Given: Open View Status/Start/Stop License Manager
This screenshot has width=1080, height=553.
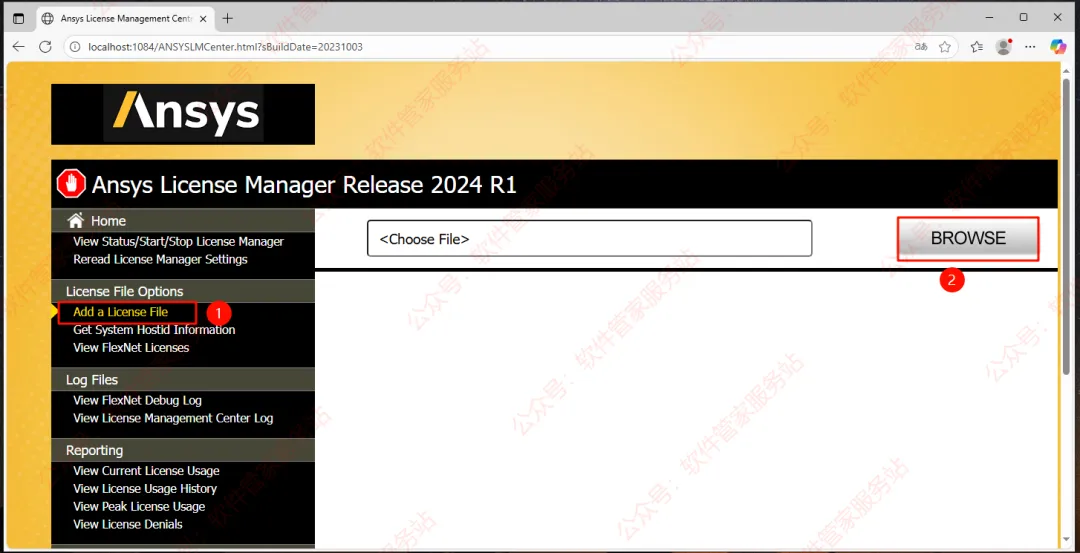Looking at the screenshot, I should (178, 242).
